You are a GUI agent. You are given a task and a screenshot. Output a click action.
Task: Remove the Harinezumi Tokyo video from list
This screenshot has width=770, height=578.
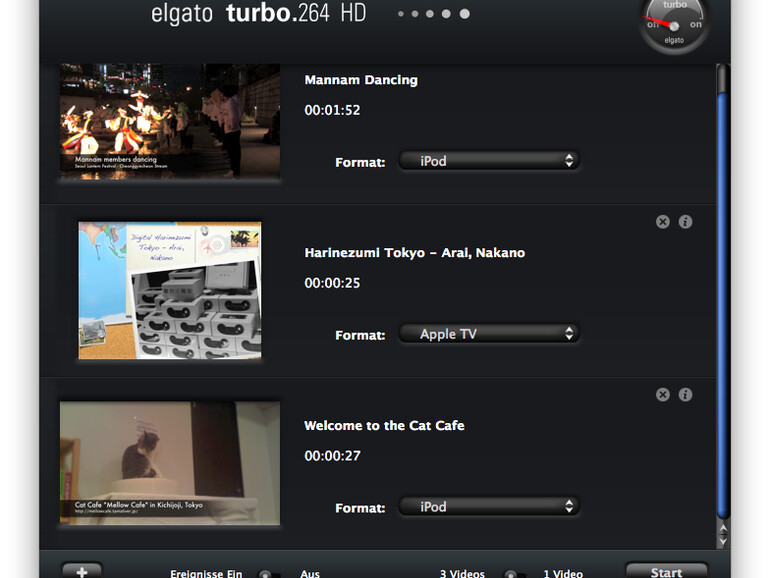tap(662, 222)
